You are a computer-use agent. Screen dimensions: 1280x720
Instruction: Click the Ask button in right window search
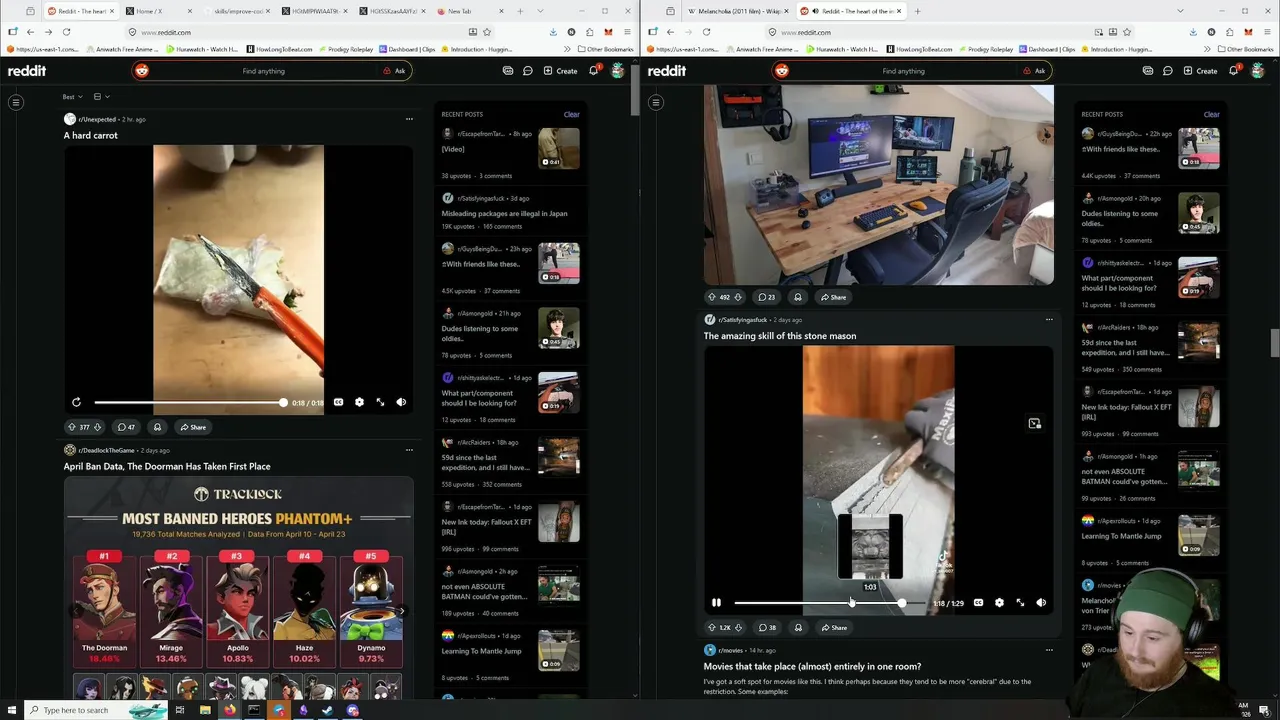coord(1034,71)
